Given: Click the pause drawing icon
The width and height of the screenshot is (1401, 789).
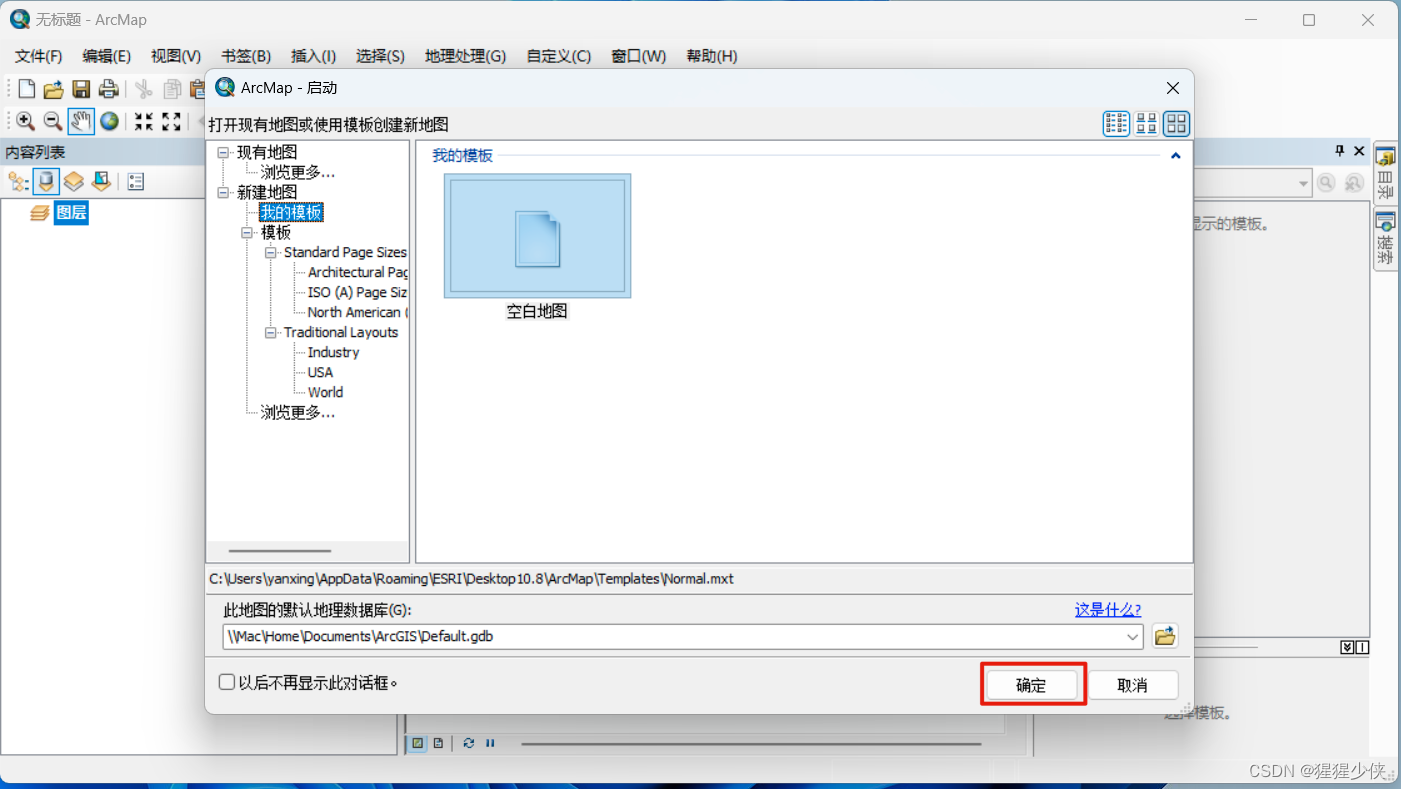Looking at the screenshot, I should click(x=490, y=743).
